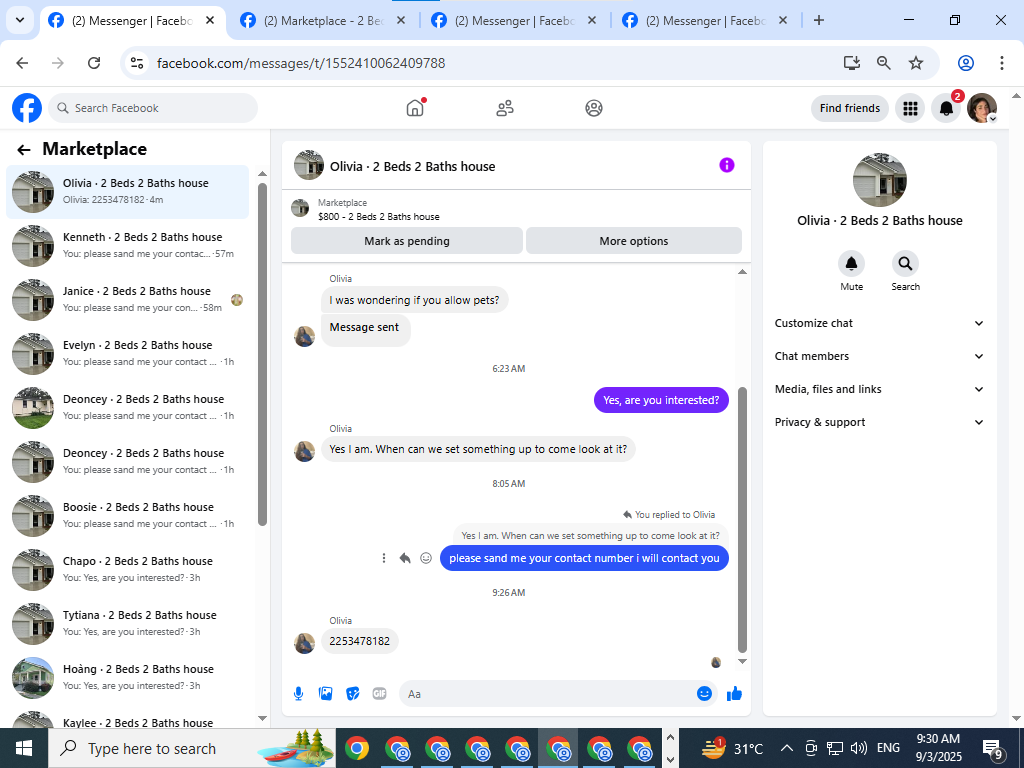View site information icon in address bar
Screen dimensions: 1024x768
(136, 63)
